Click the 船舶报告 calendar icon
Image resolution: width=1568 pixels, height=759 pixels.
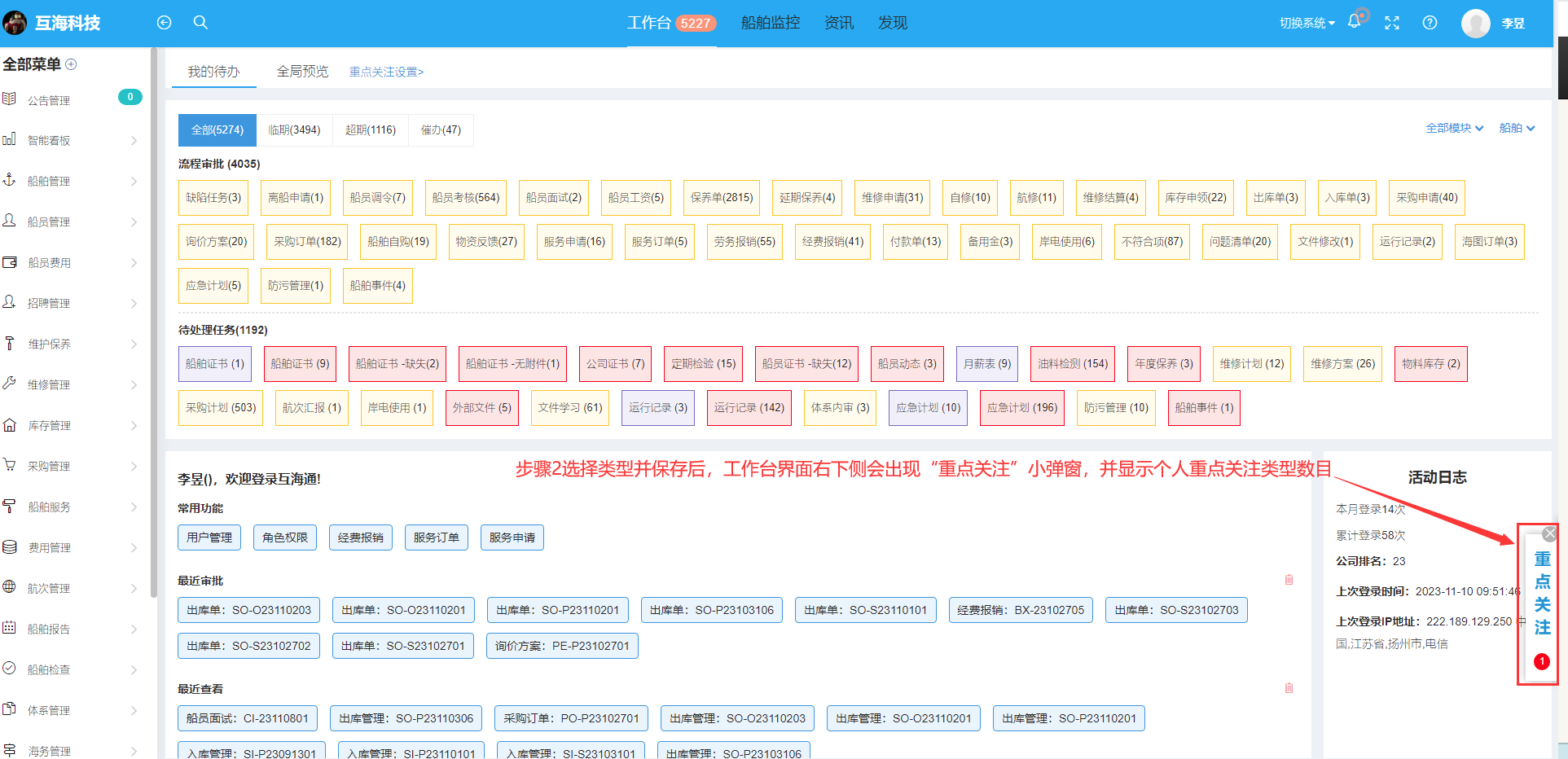pyautogui.click(x=10, y=628)
